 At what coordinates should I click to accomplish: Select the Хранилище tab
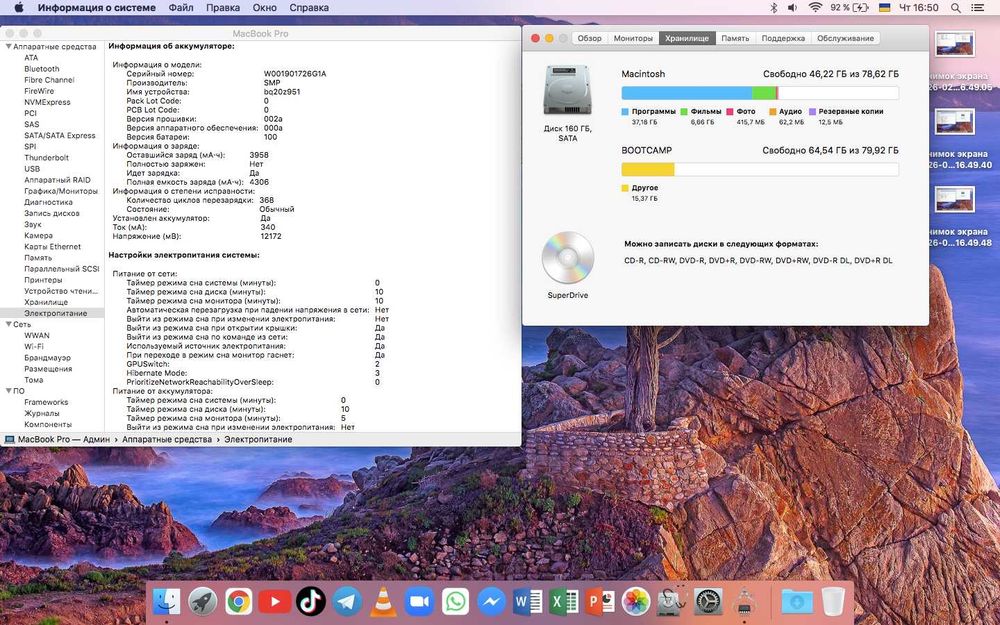[x=687, y=38]
